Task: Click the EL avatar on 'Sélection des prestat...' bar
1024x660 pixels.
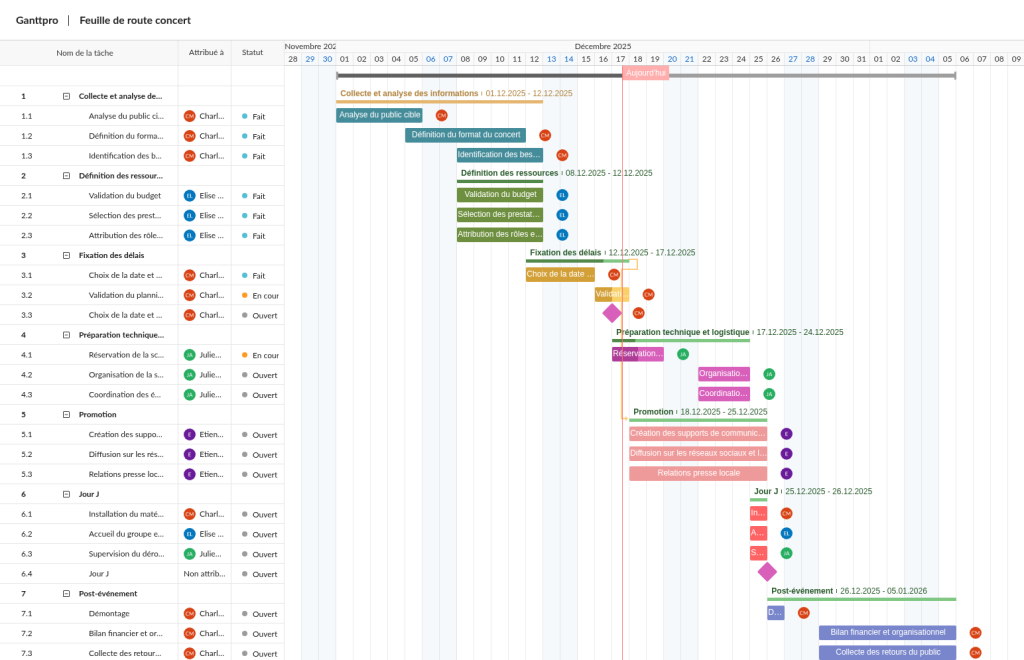Action: (562, 214)
